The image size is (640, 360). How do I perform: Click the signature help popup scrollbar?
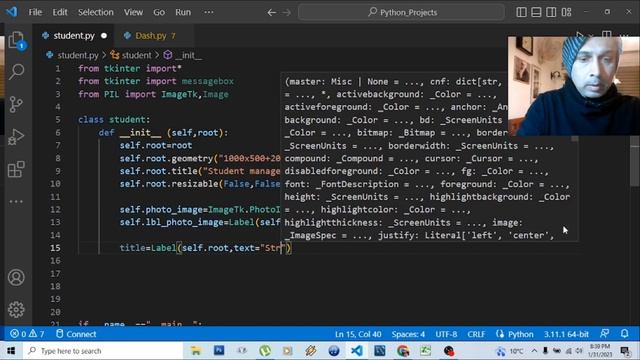[x=575, y=139]
